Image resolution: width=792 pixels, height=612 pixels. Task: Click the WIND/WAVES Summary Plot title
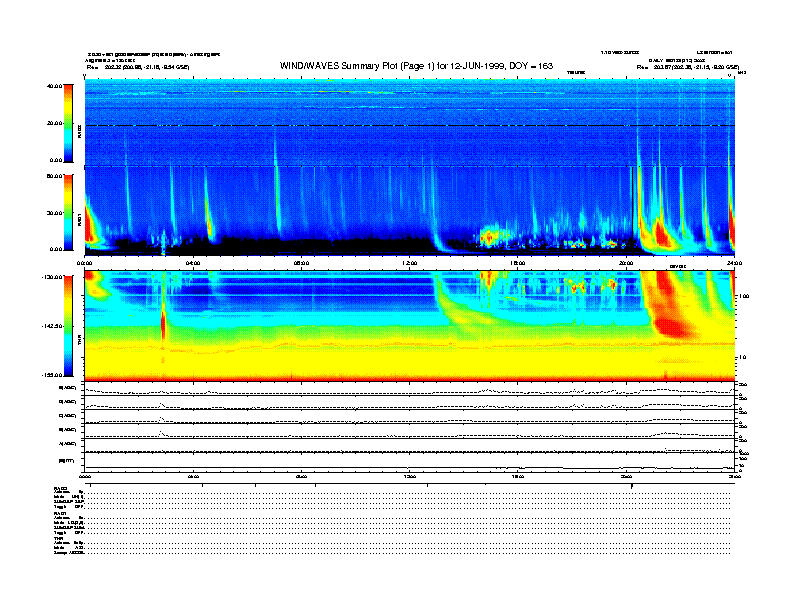pos(416,66)
